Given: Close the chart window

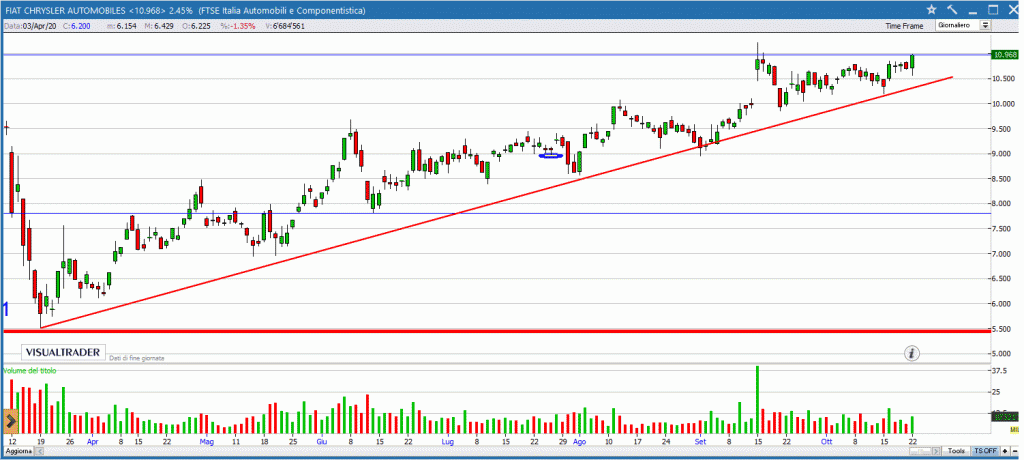Looking at the screenshot, I should 1013,10.
